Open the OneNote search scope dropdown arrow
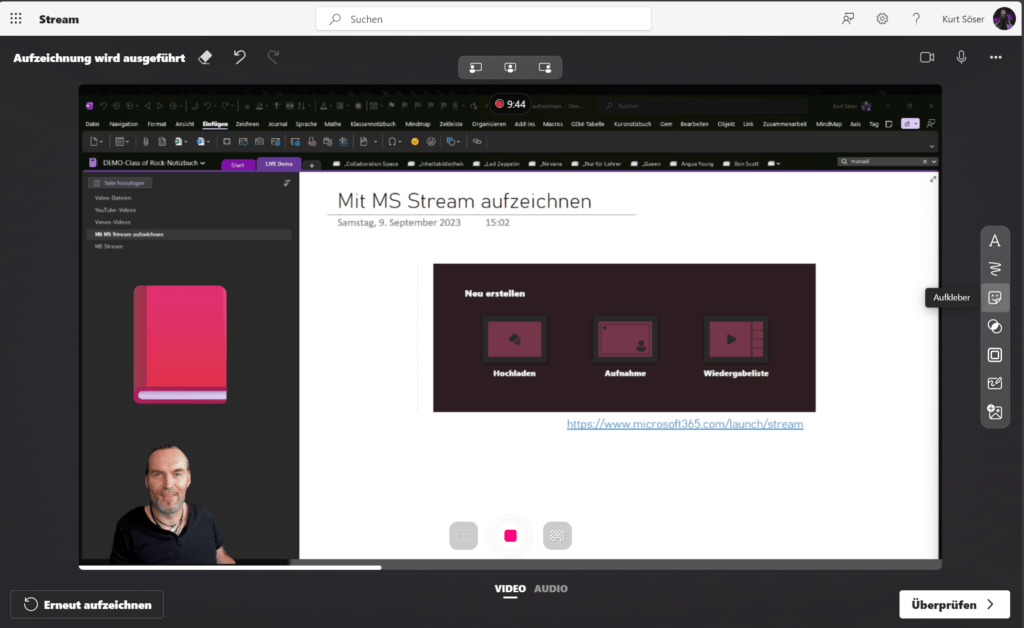 (x=934, y=162)
